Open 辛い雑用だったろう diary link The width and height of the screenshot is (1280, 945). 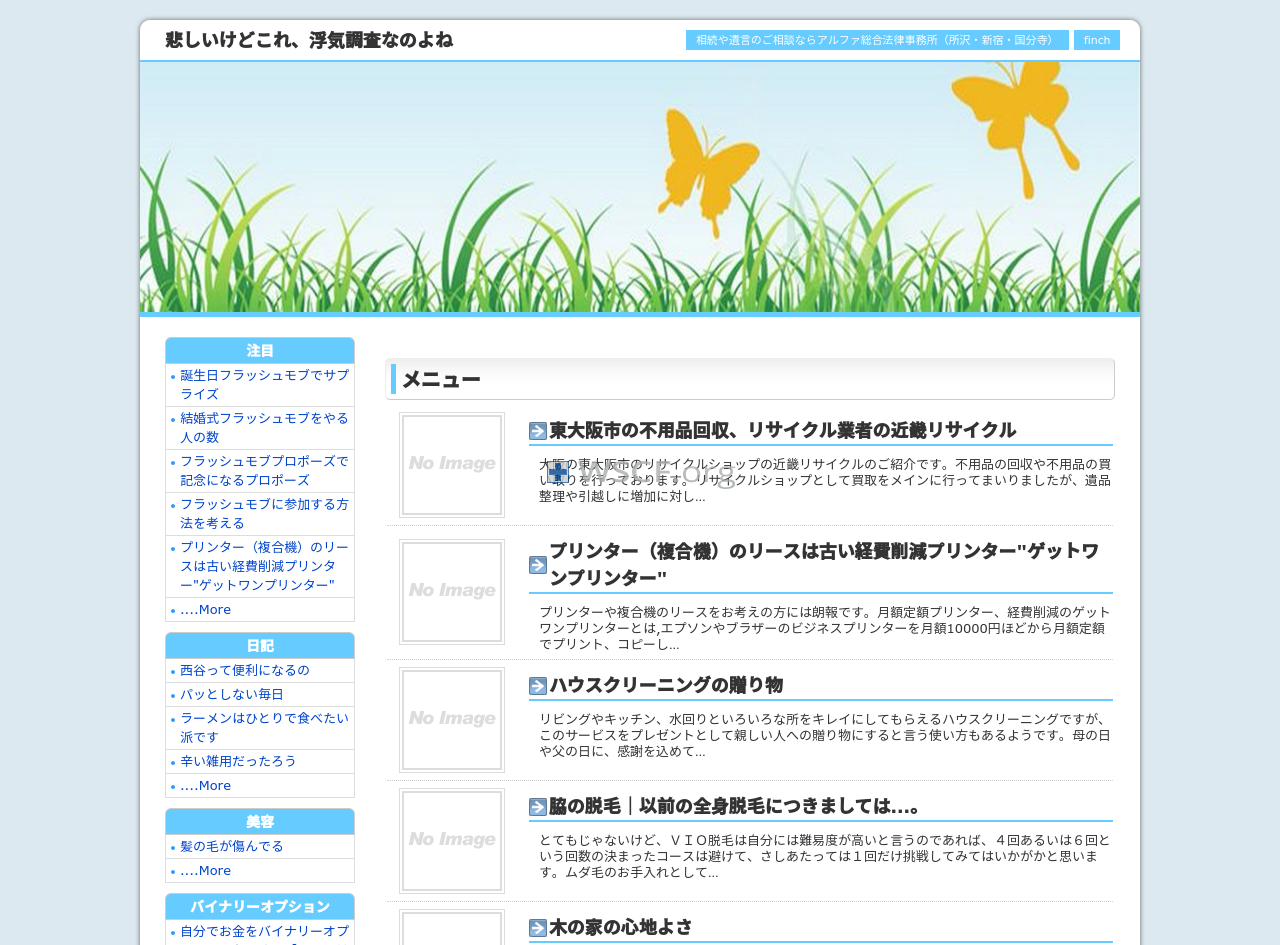pos(238,762)
